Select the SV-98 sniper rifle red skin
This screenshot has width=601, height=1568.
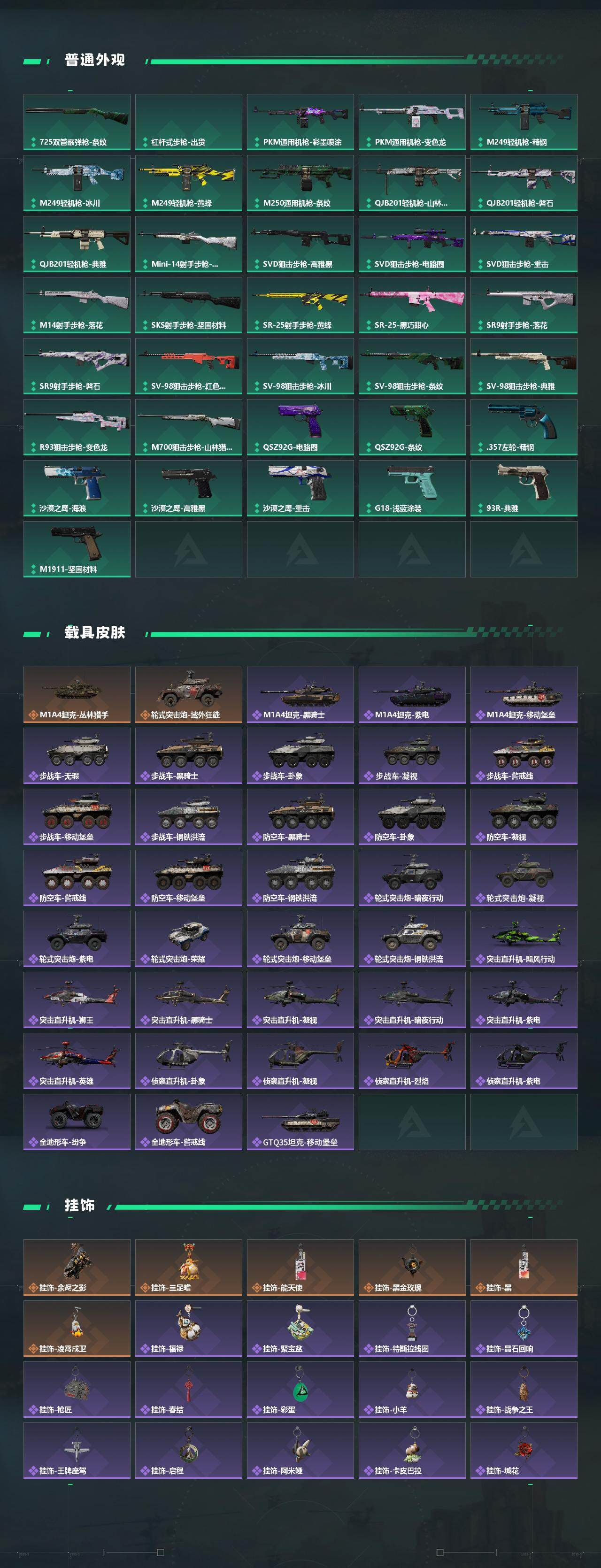tap(189, 367)
